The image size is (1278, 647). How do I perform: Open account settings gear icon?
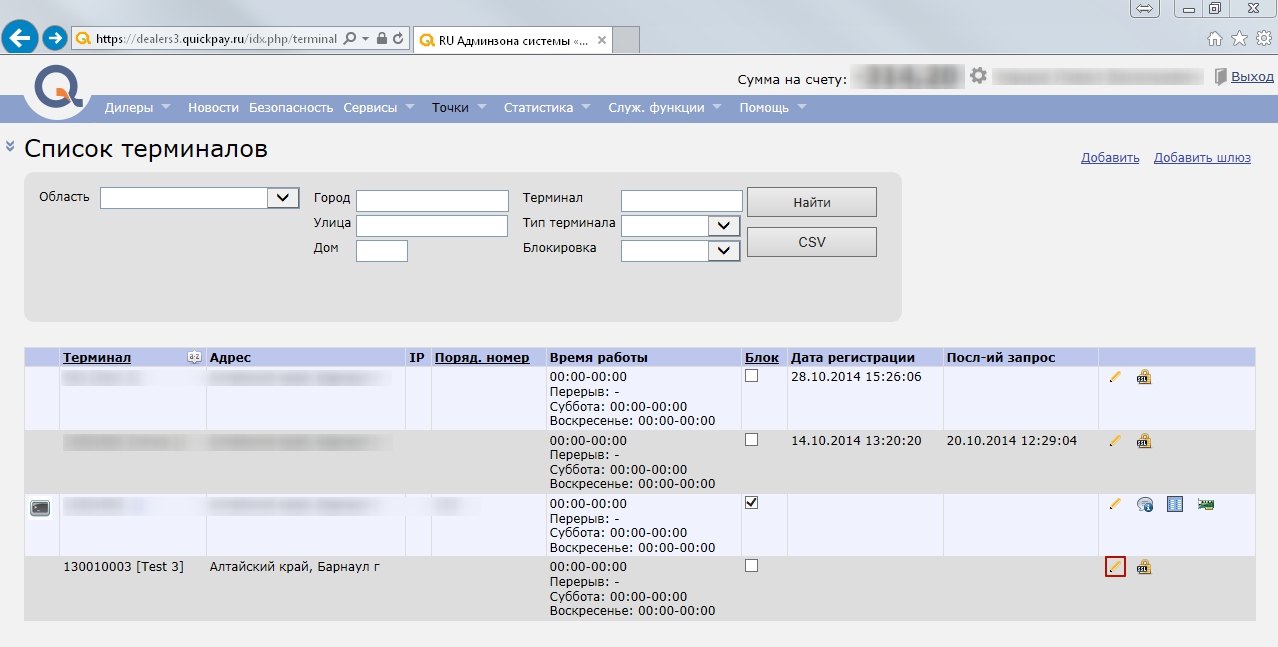coord(978,76)
